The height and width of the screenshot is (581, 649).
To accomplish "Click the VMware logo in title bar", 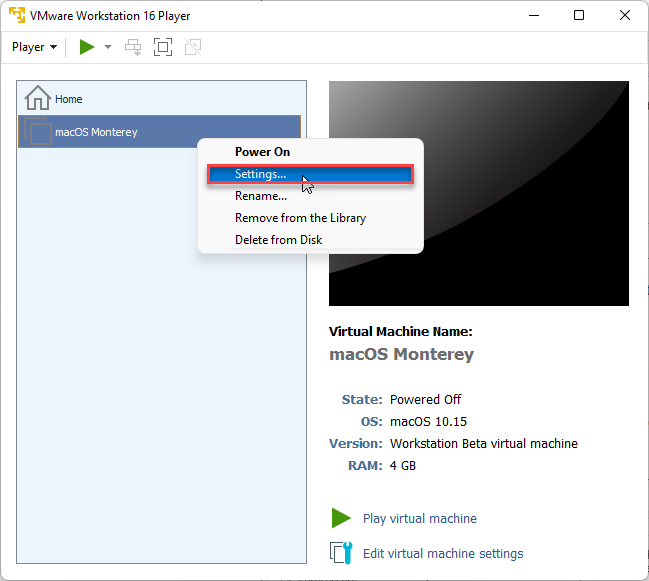I will click(17, 15).
